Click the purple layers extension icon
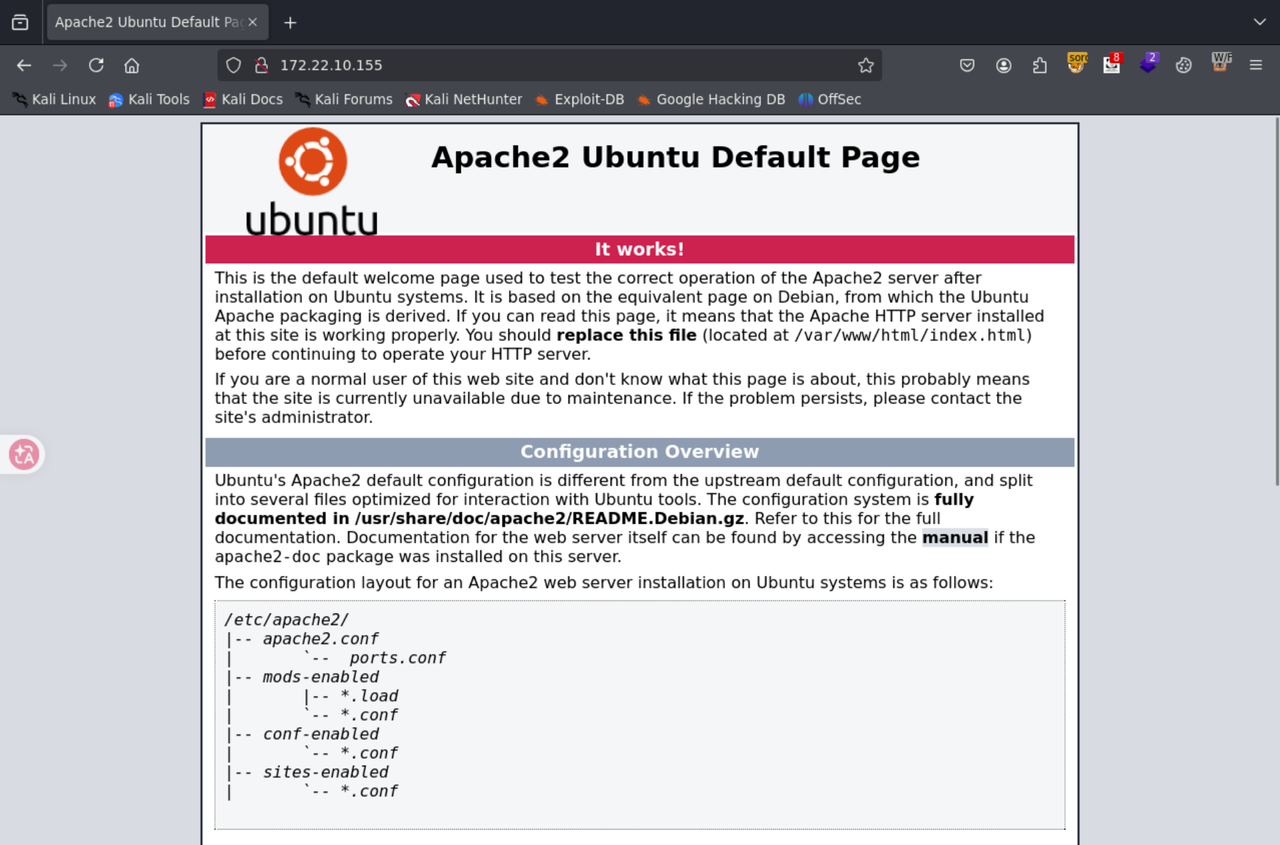1280x845 pixels. pos(1148,63)
